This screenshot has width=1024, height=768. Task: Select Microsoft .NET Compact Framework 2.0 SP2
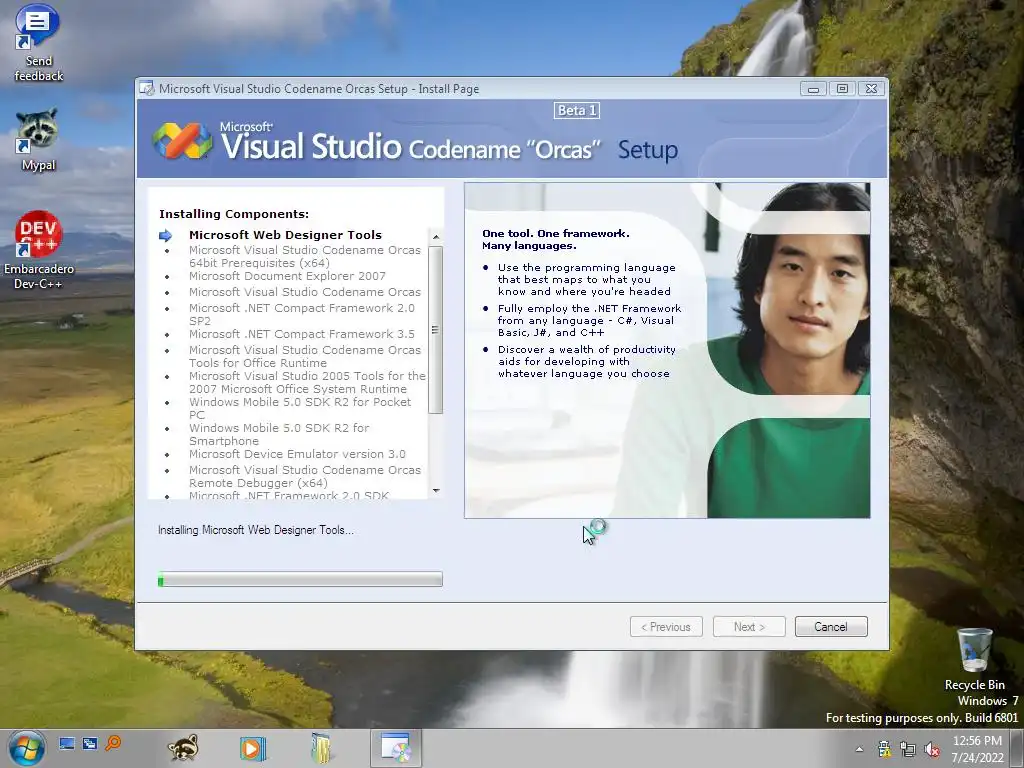pos(302,314)
